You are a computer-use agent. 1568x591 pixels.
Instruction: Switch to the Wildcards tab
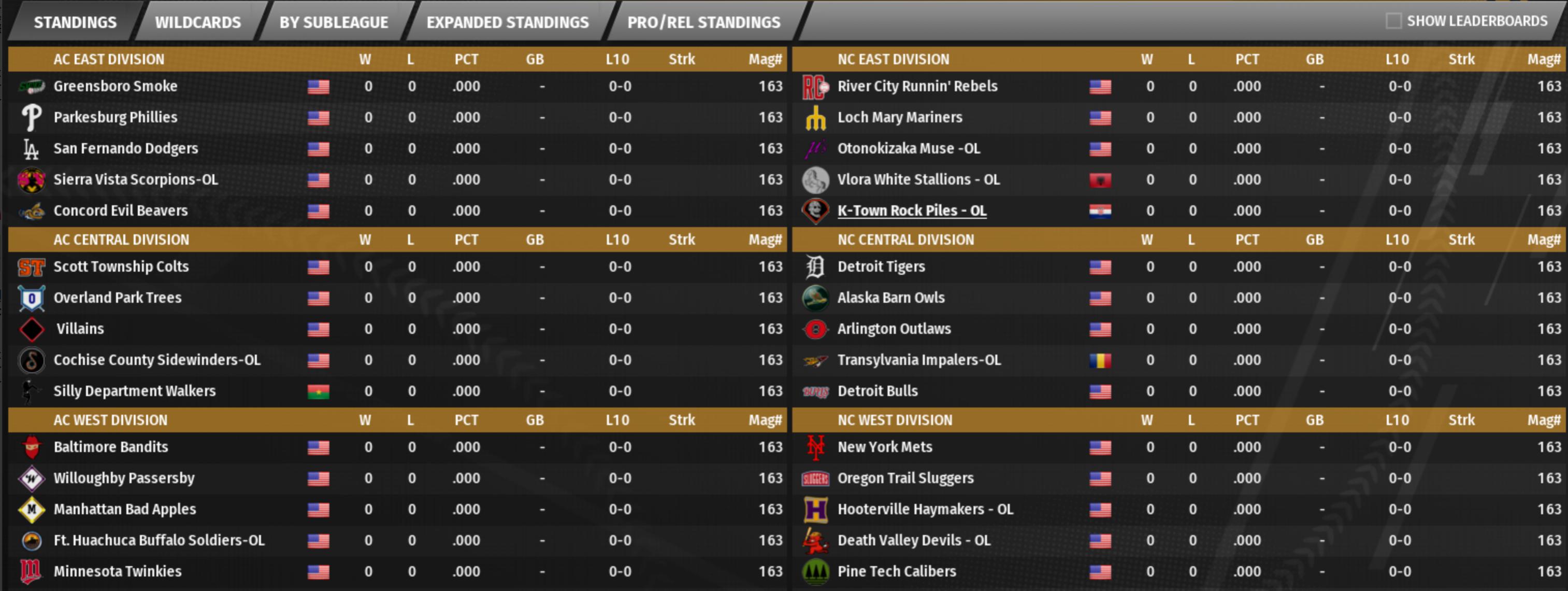pyautogui.click(x=198, y=22)
